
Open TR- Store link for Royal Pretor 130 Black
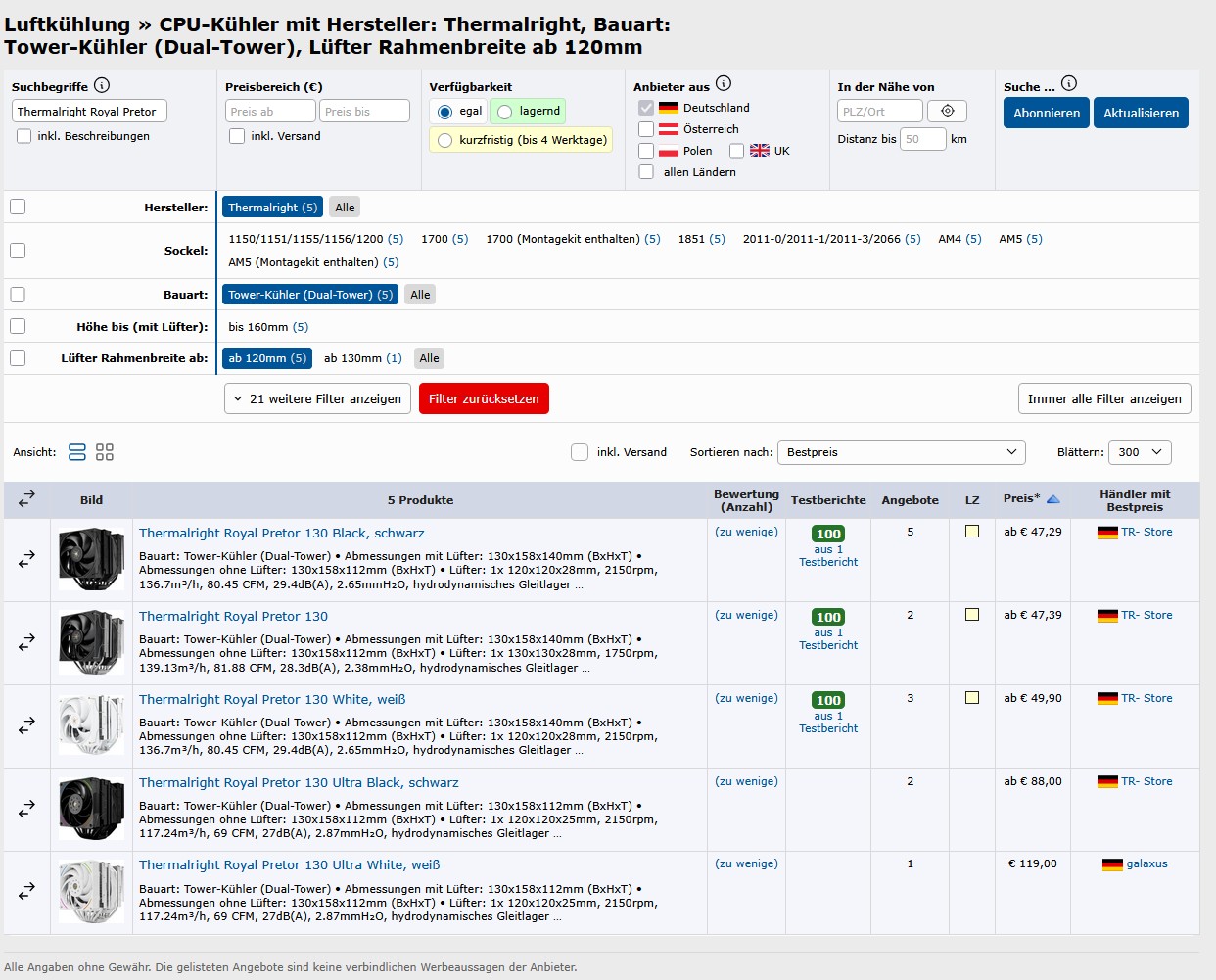[1146, 532]
